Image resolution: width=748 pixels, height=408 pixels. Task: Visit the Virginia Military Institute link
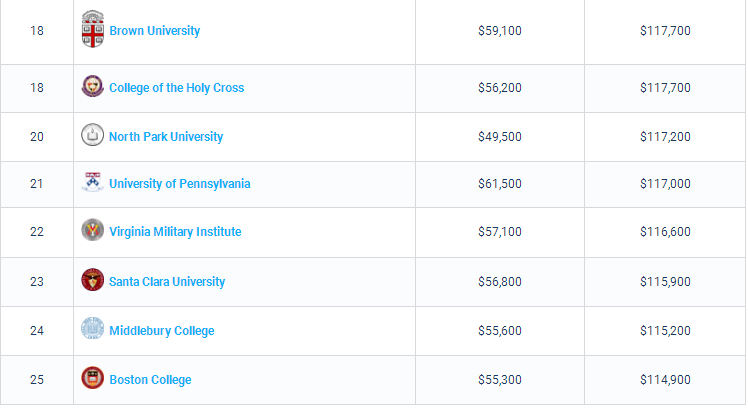pos(175,232)
